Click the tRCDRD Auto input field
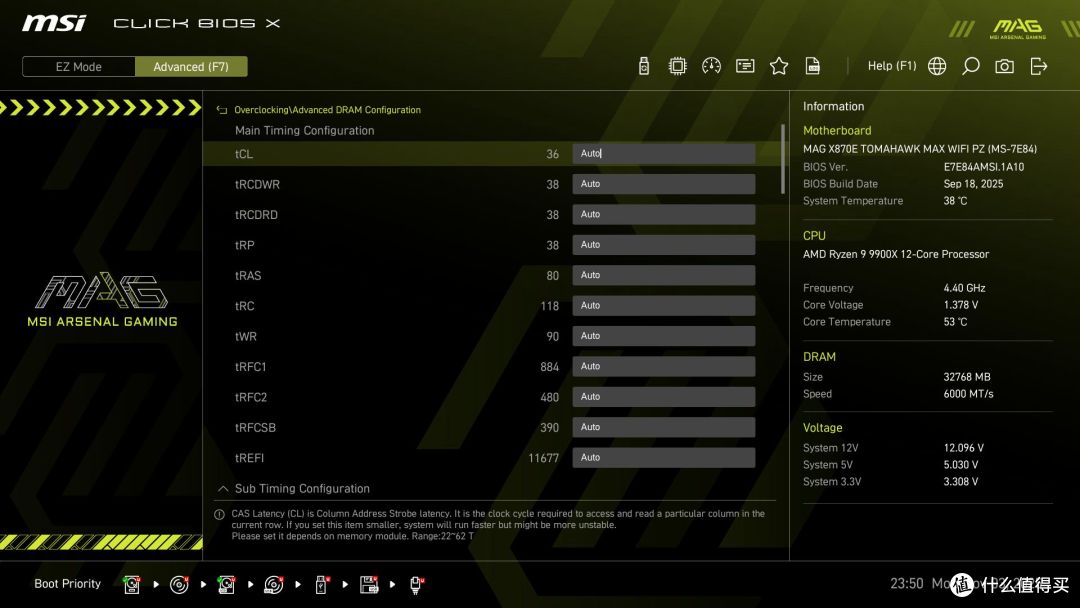 click(663, 214)
